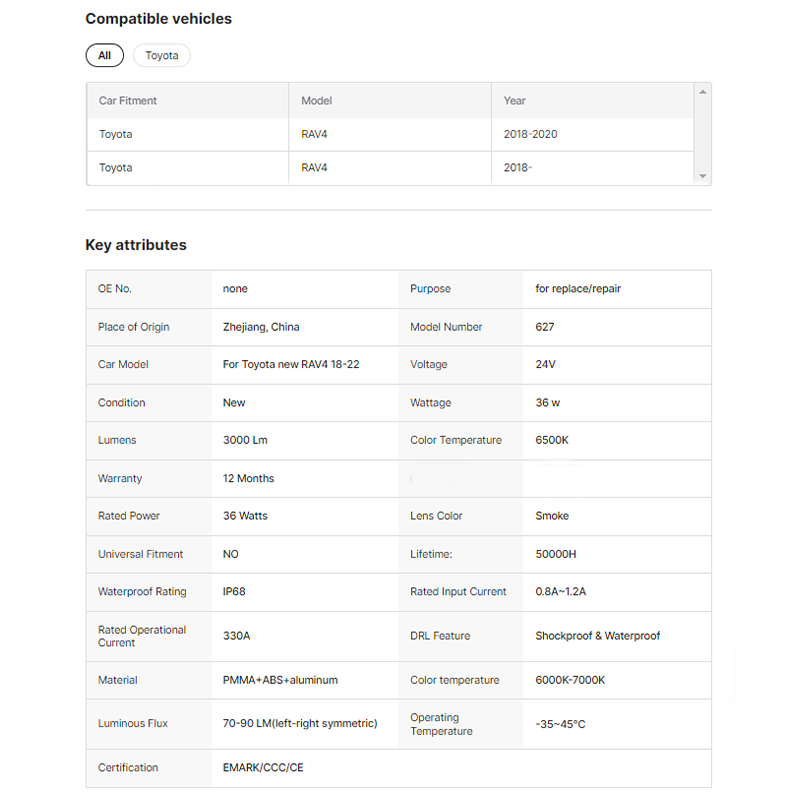
Task: Click the "Car Fitment" column header
Action: [x=128, y=101]
